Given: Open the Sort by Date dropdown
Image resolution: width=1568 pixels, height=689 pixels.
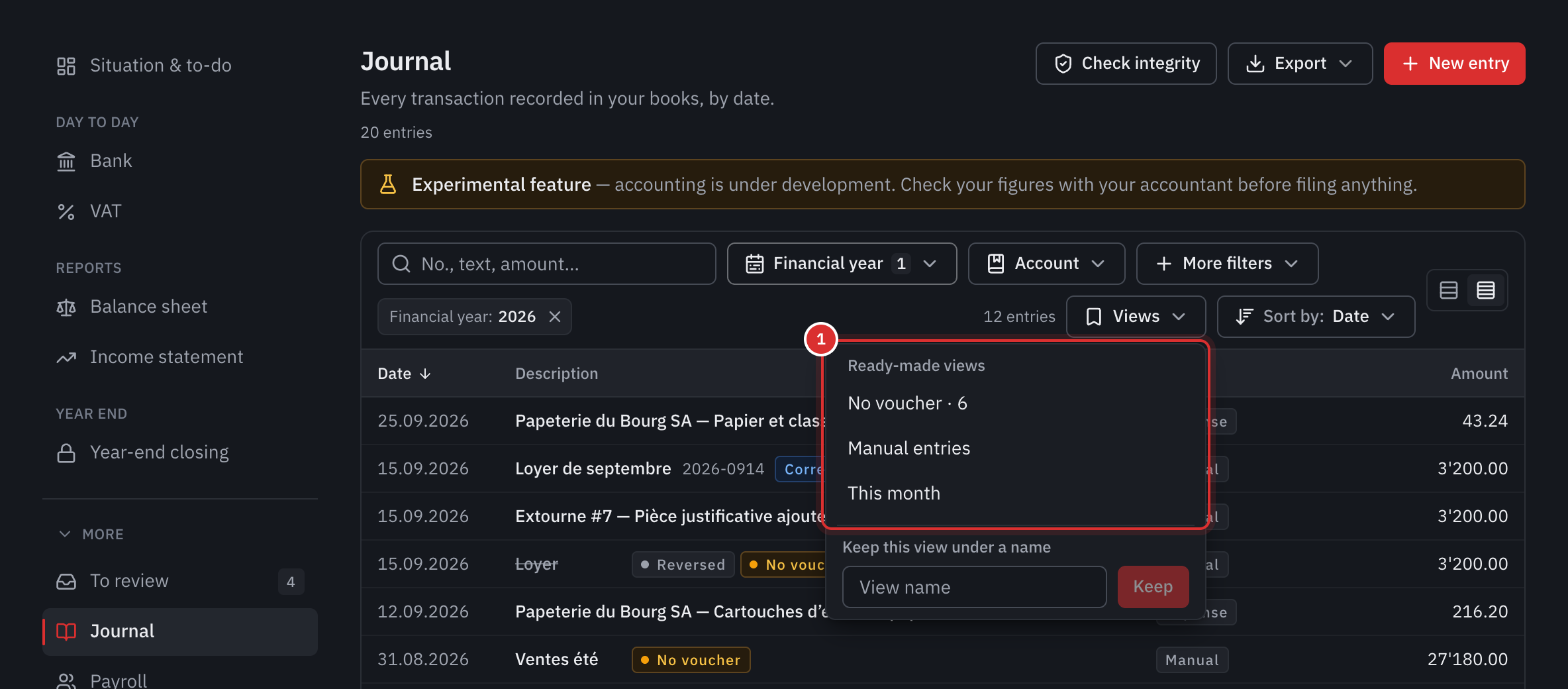Looking at the screenshot, I should coord(1316,317).
